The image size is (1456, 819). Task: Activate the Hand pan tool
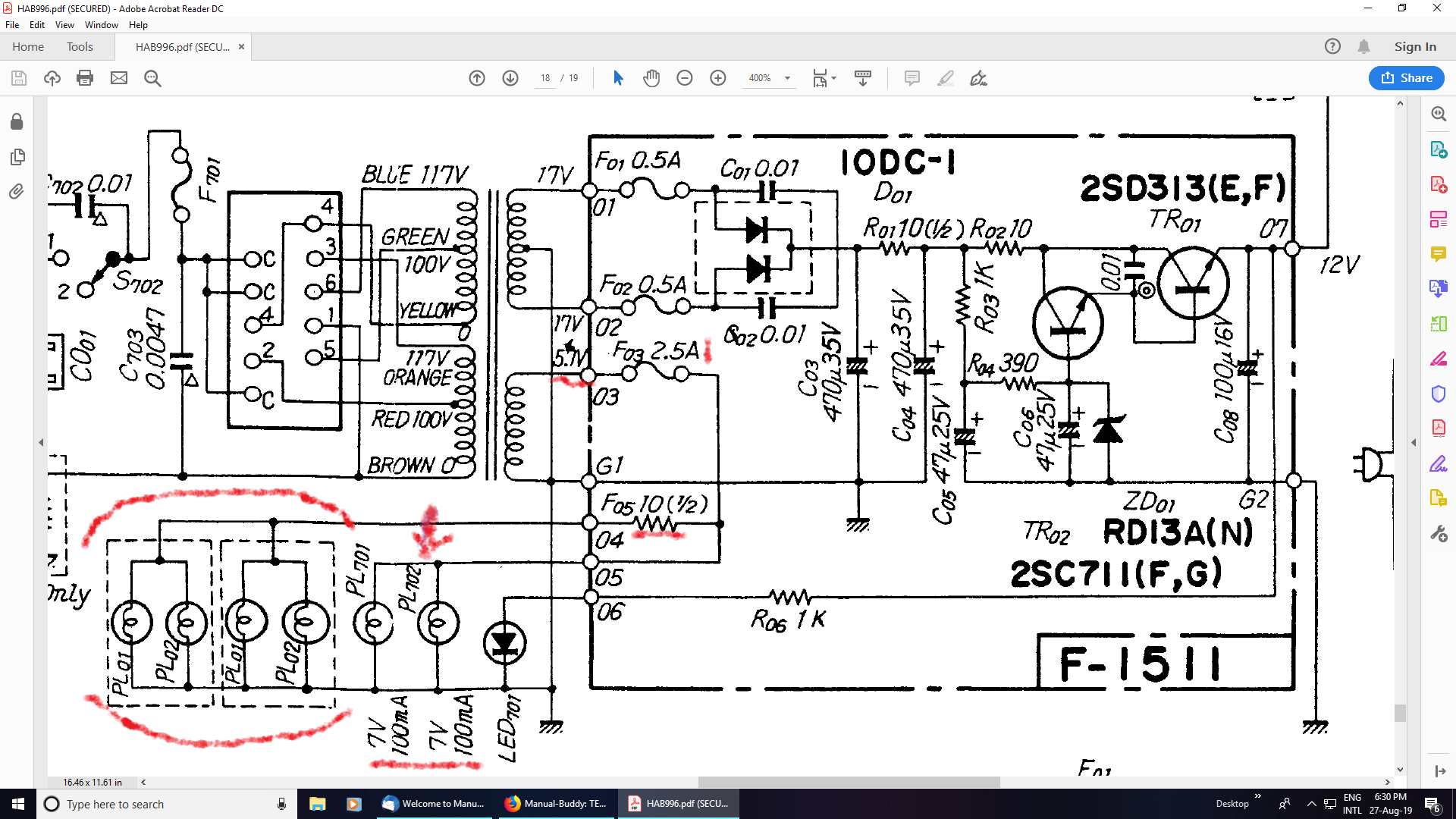[651, 78]
